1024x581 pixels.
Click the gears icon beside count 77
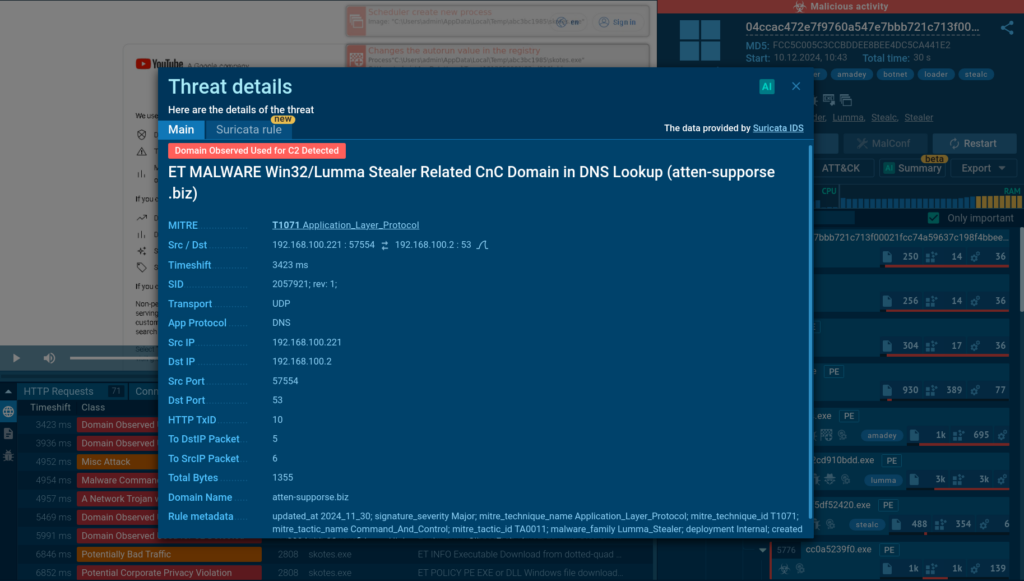point(975,390)
